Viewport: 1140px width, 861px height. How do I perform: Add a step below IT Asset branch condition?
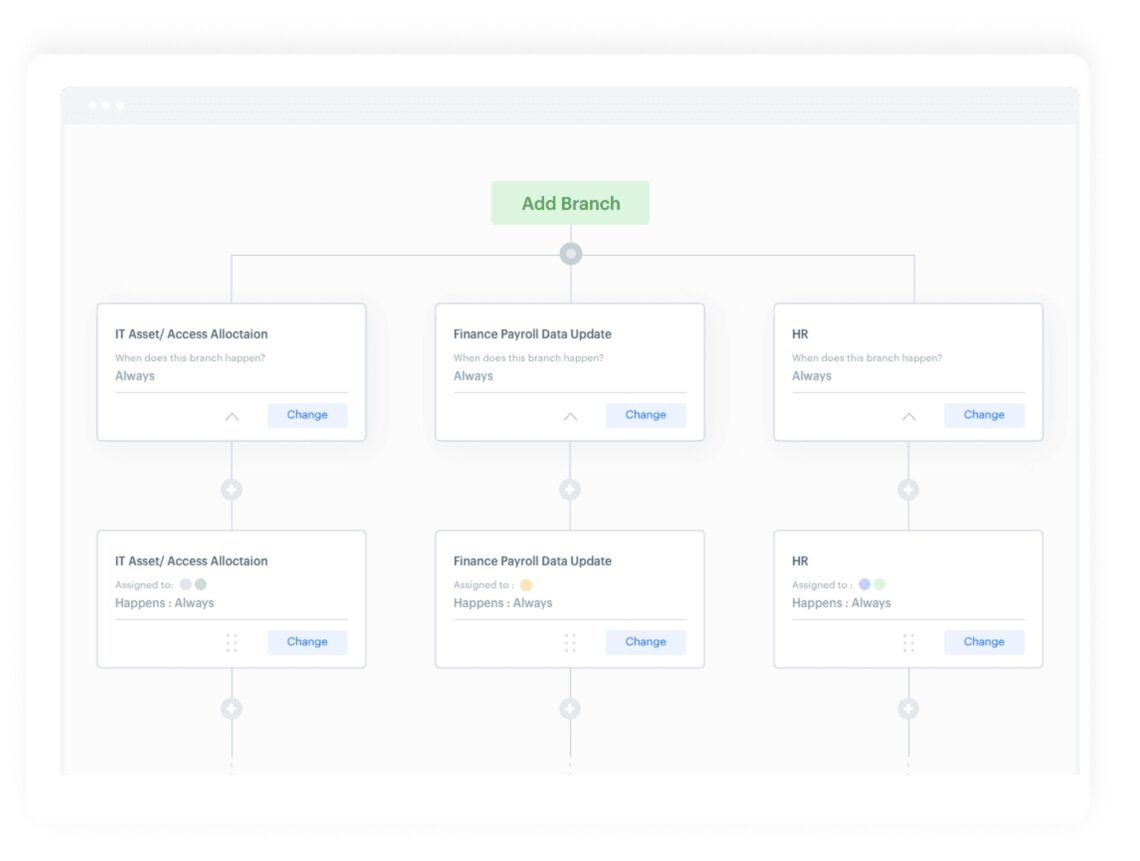point(232,490)
